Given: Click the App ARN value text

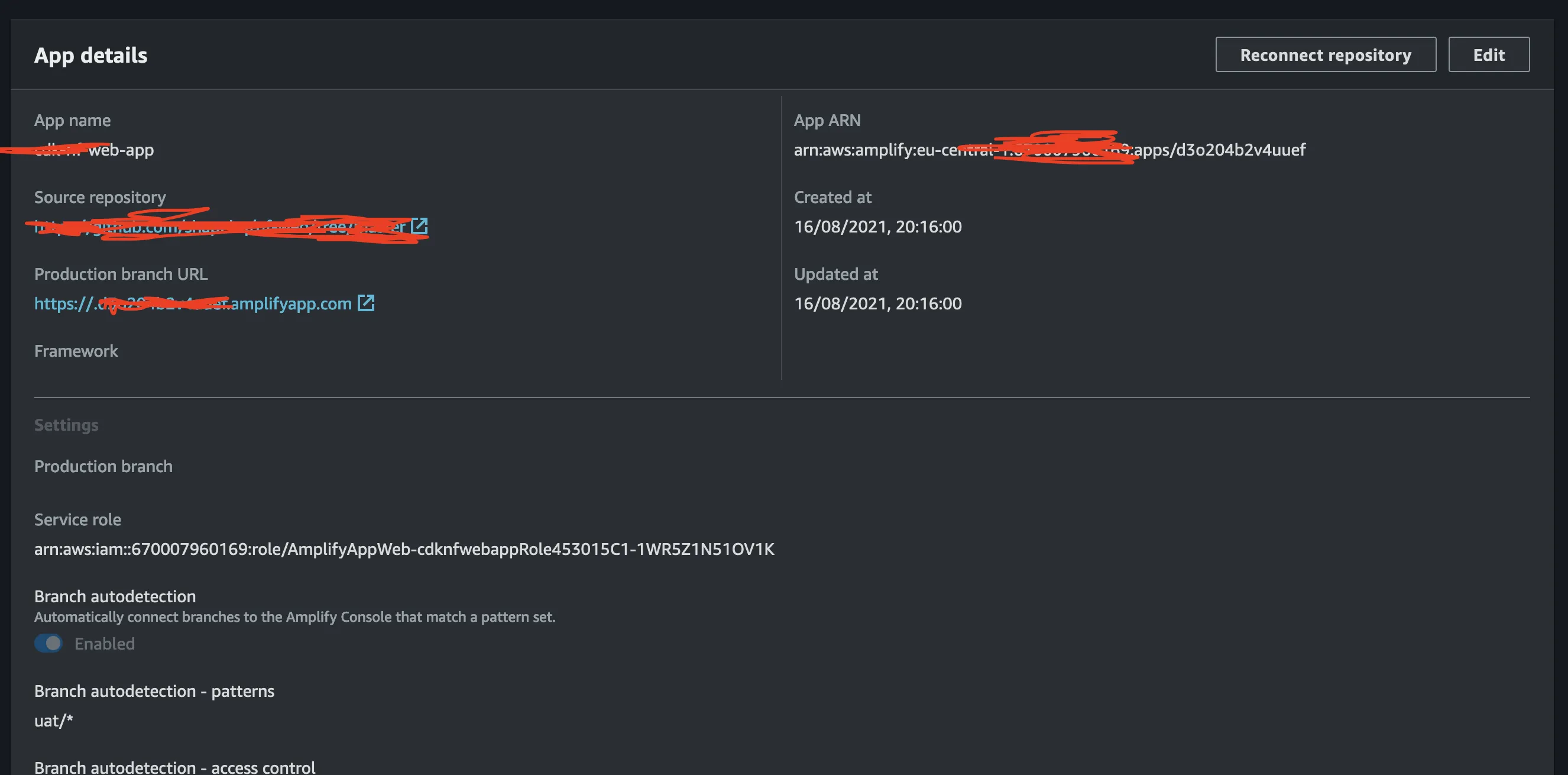Looking at the screenshot, I should tap(1049, 150).
